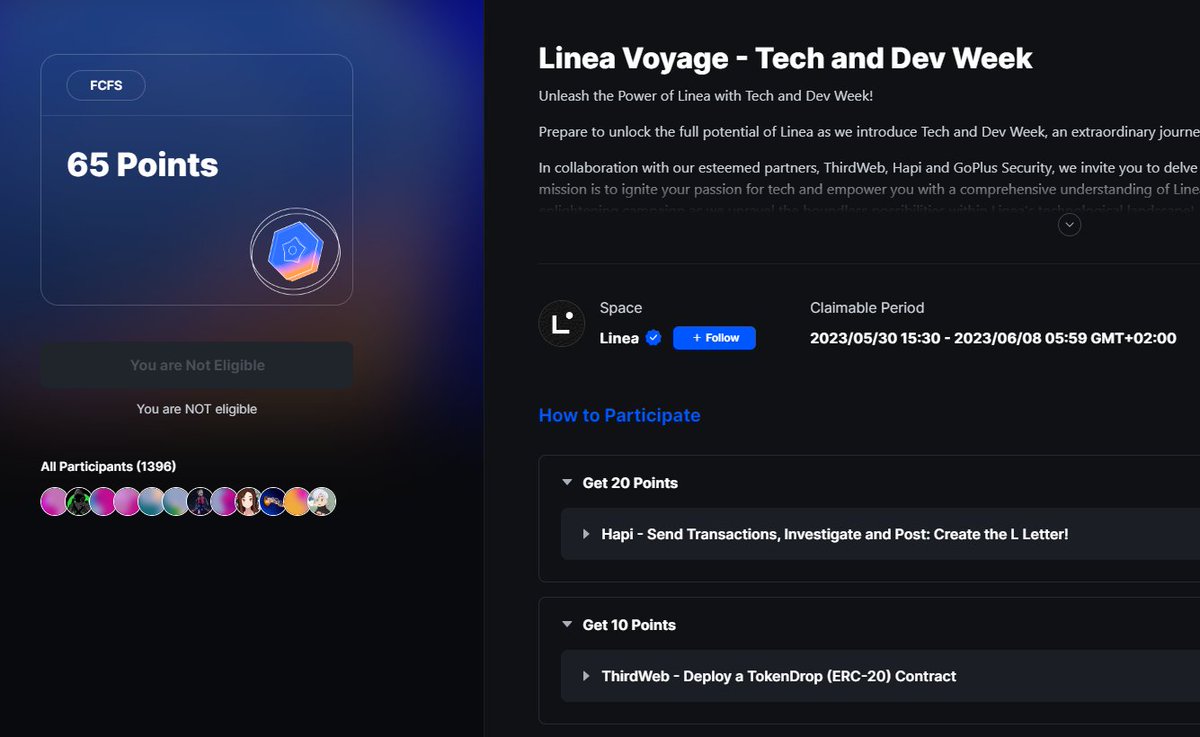Click the Claimable Period label
The height and width of the screenshot is (737, 1200).
pyautogui.click(x=867, y=308)
